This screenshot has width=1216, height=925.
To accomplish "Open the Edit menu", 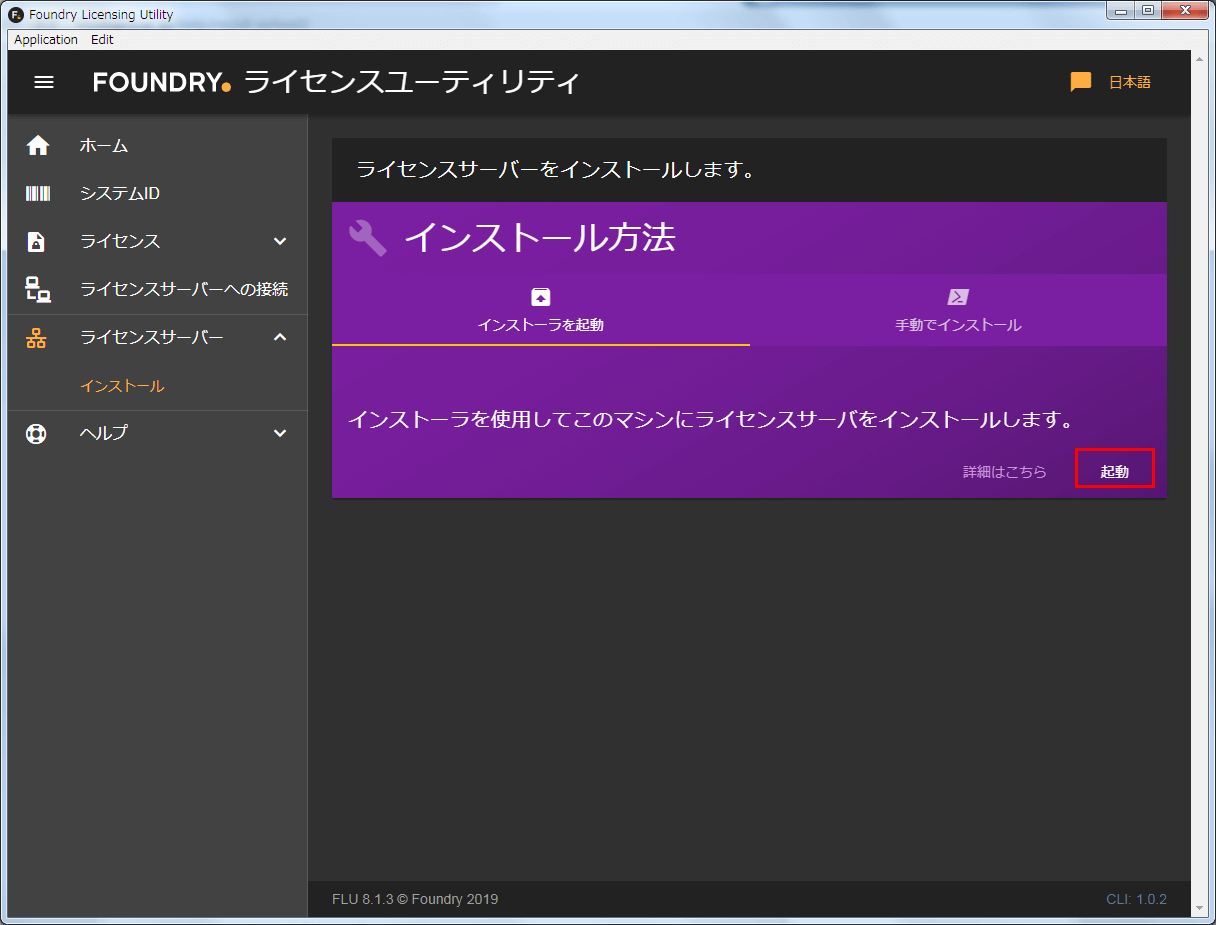I will [102, 40].
